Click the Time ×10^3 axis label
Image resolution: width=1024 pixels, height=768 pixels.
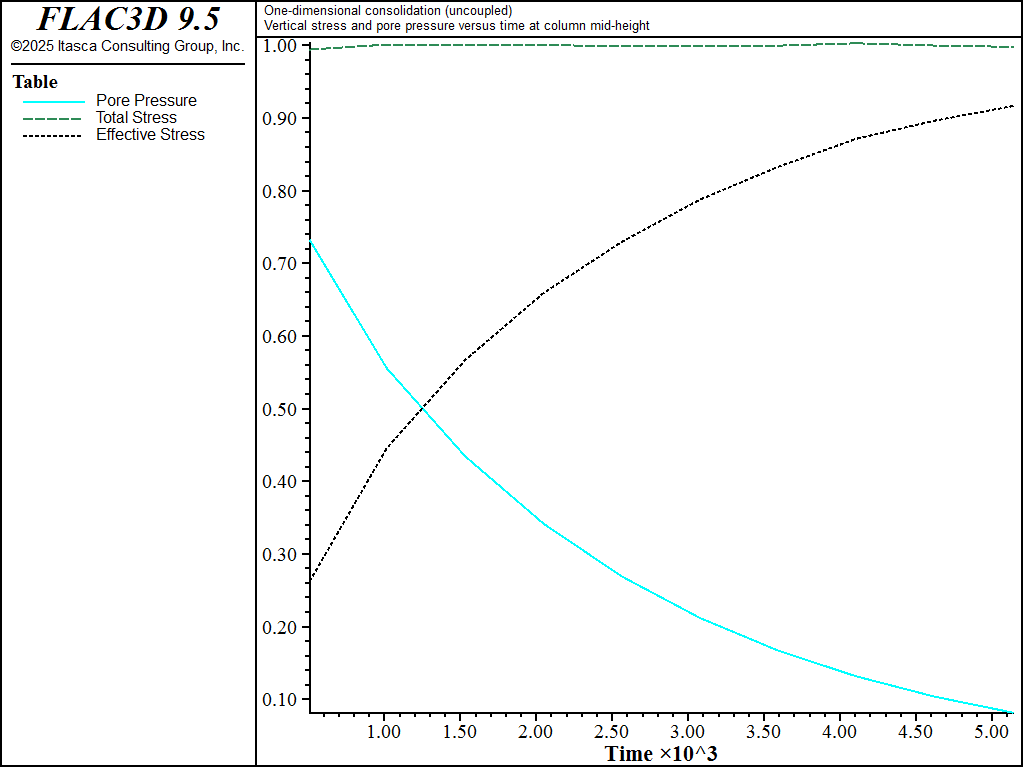(661, 754)
